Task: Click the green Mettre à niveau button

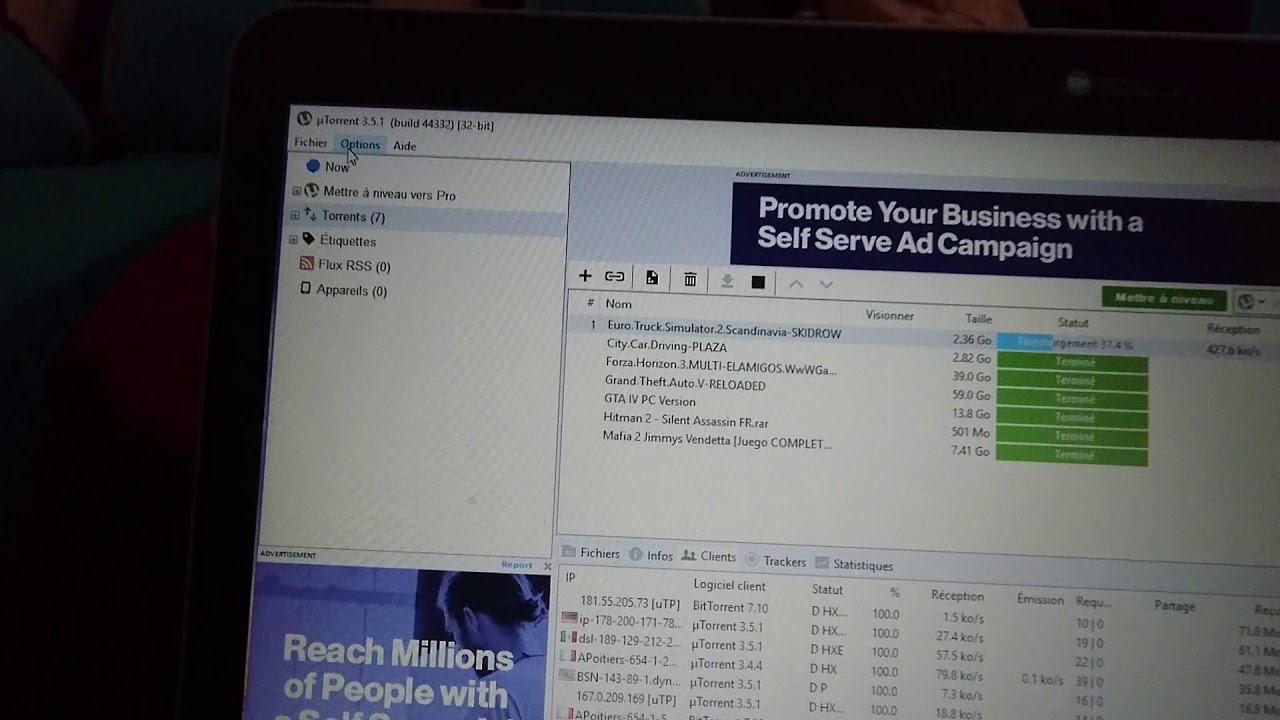Action: click(x=1164, y=298)
